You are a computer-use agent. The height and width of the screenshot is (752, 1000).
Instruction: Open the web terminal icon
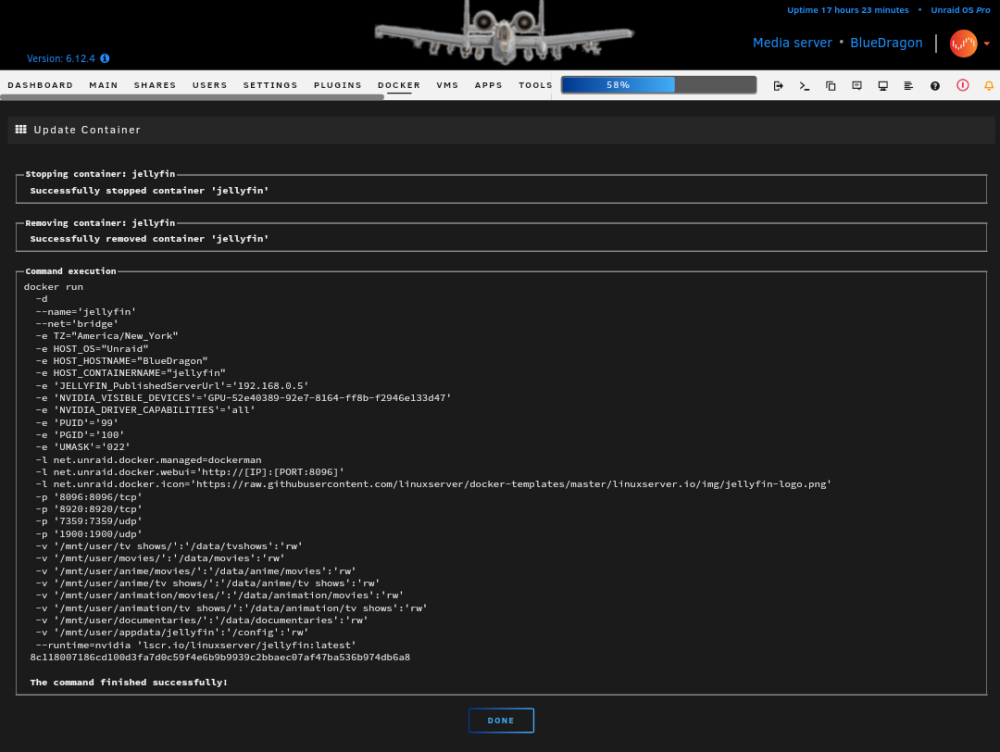click(x=804, y=85)
